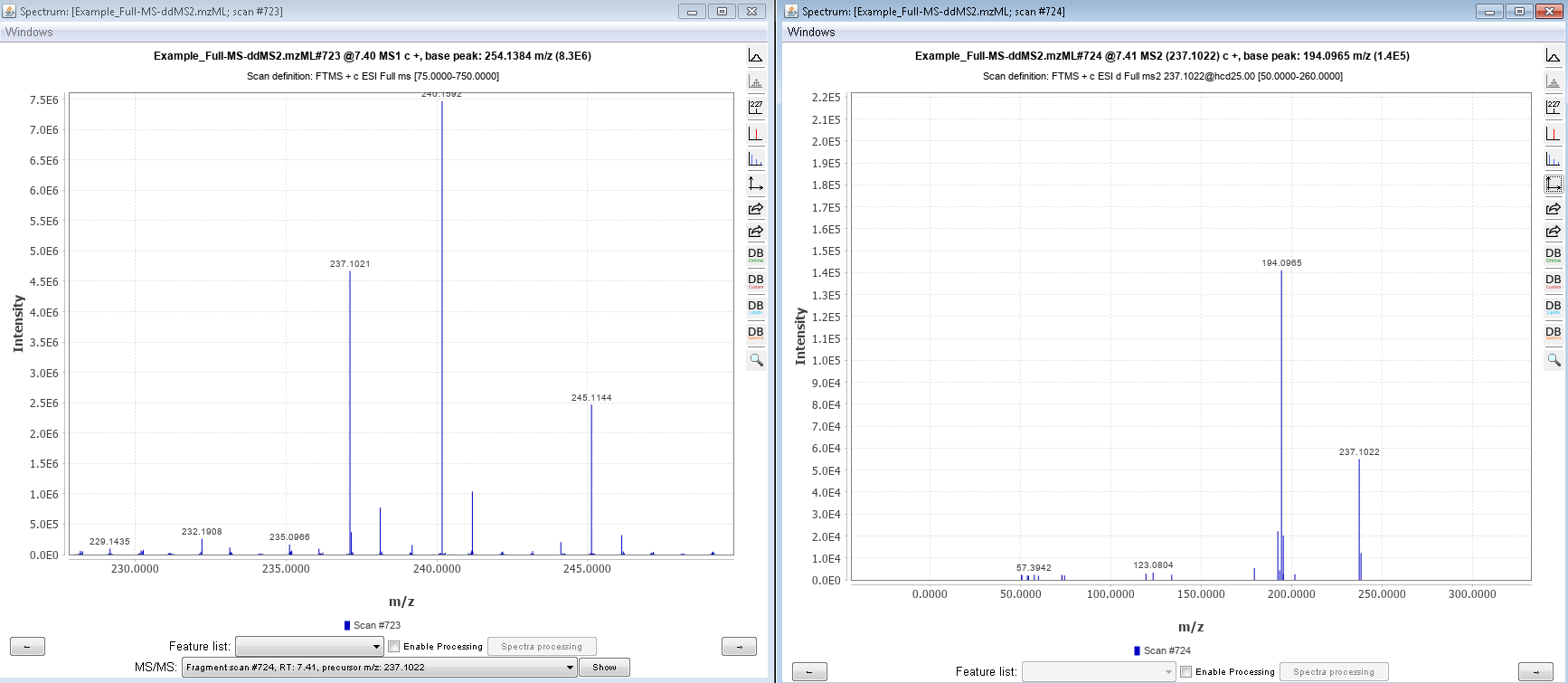The height and width of the screenshot is (683, 1568).
Task: Toggle peak value labels icon in left spectrum
Action: click(x=755, y=108)
